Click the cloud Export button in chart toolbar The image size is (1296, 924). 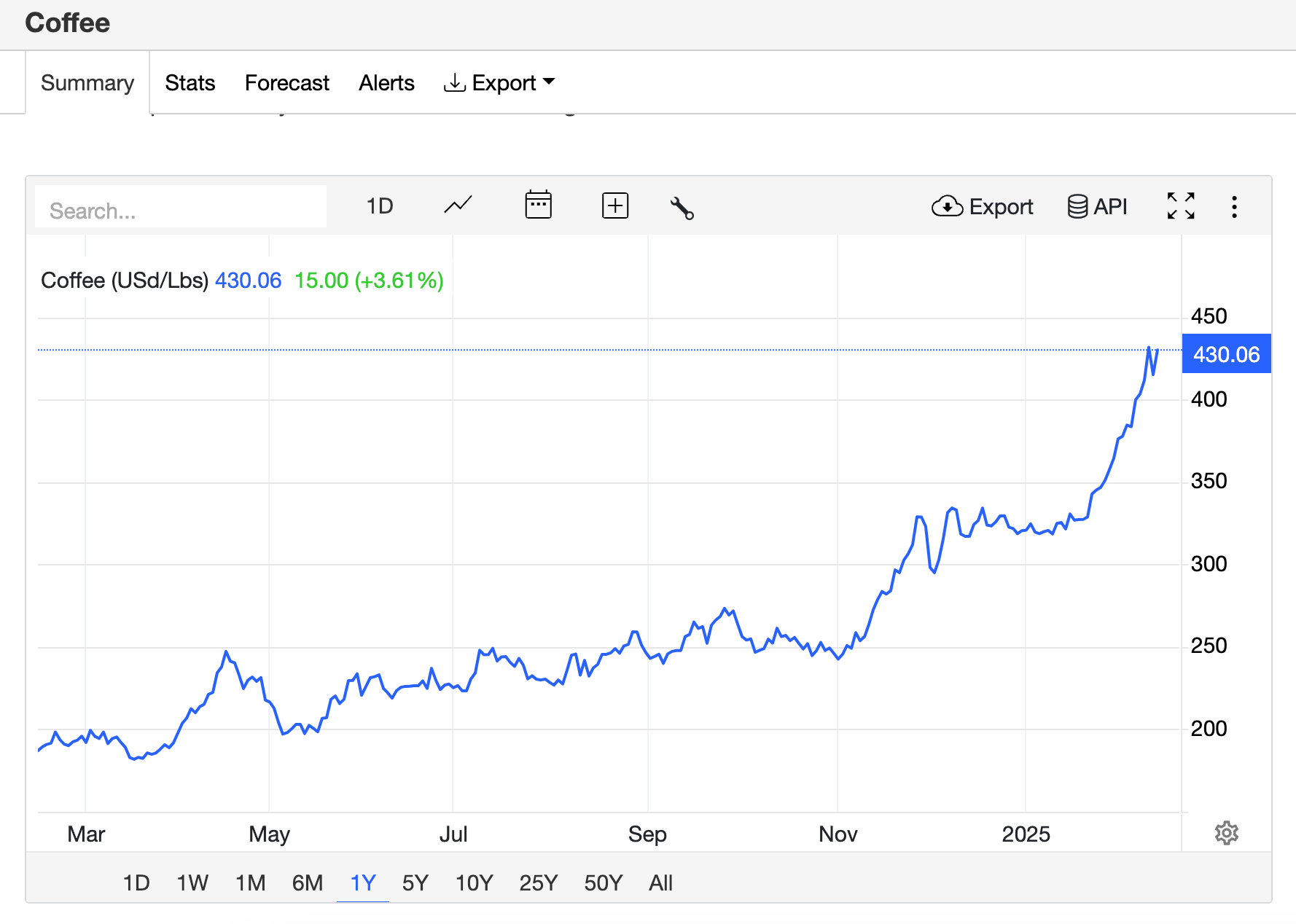coord(982,207)
